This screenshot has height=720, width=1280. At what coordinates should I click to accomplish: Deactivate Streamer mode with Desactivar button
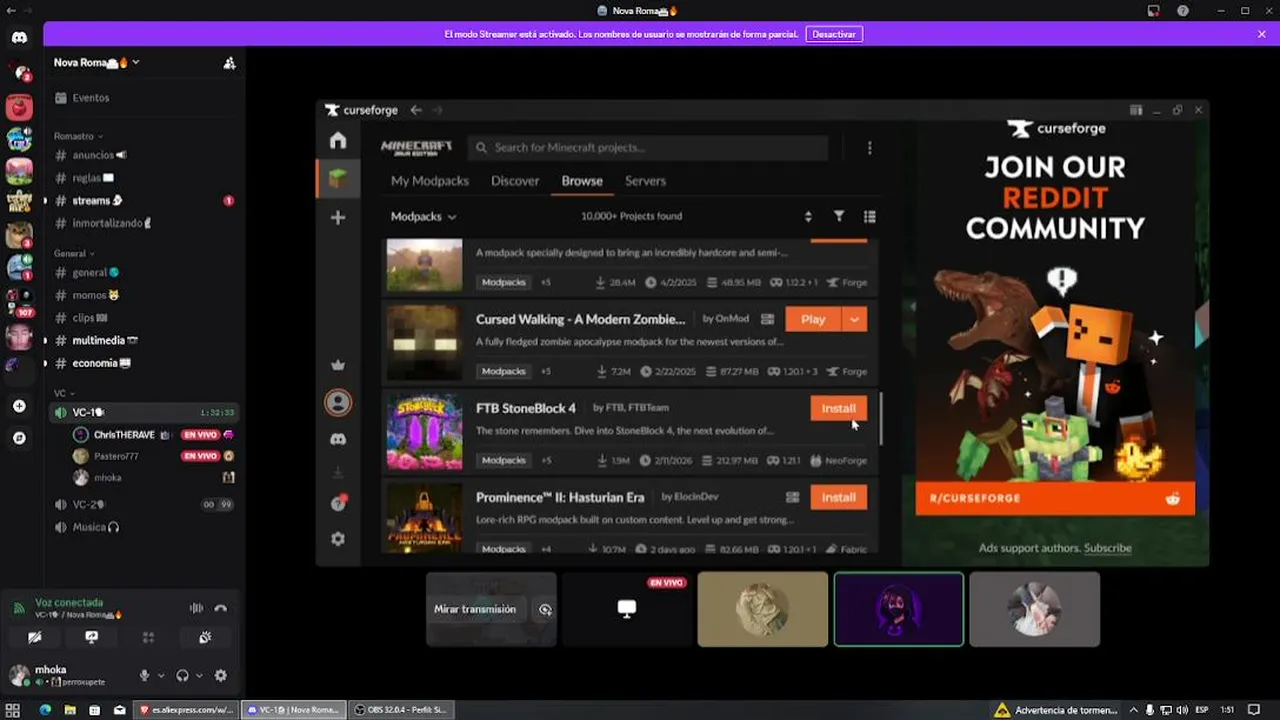834,34
